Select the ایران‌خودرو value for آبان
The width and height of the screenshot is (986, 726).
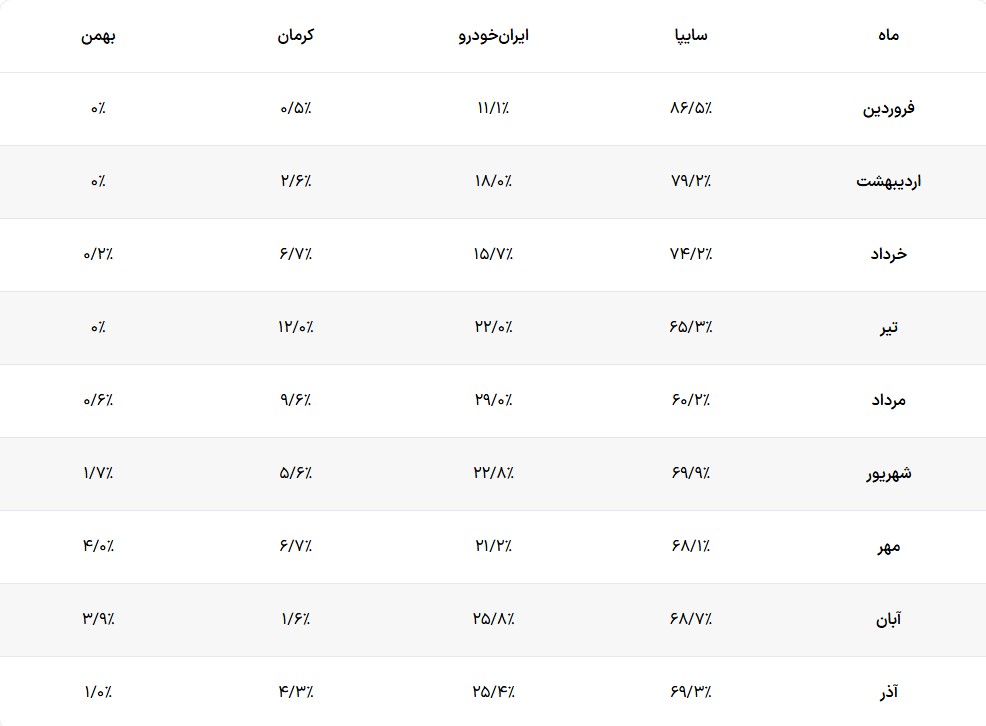[x=493, y=620]
